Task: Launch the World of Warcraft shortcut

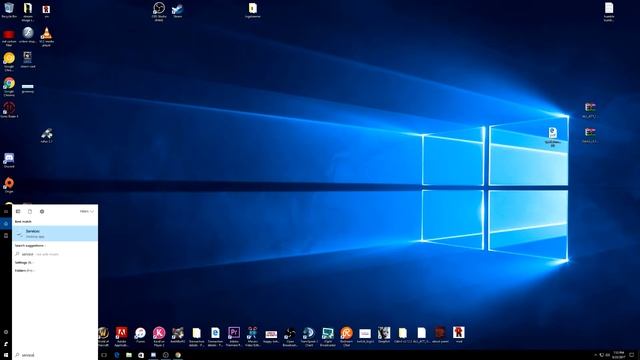Action: [103, 336]
